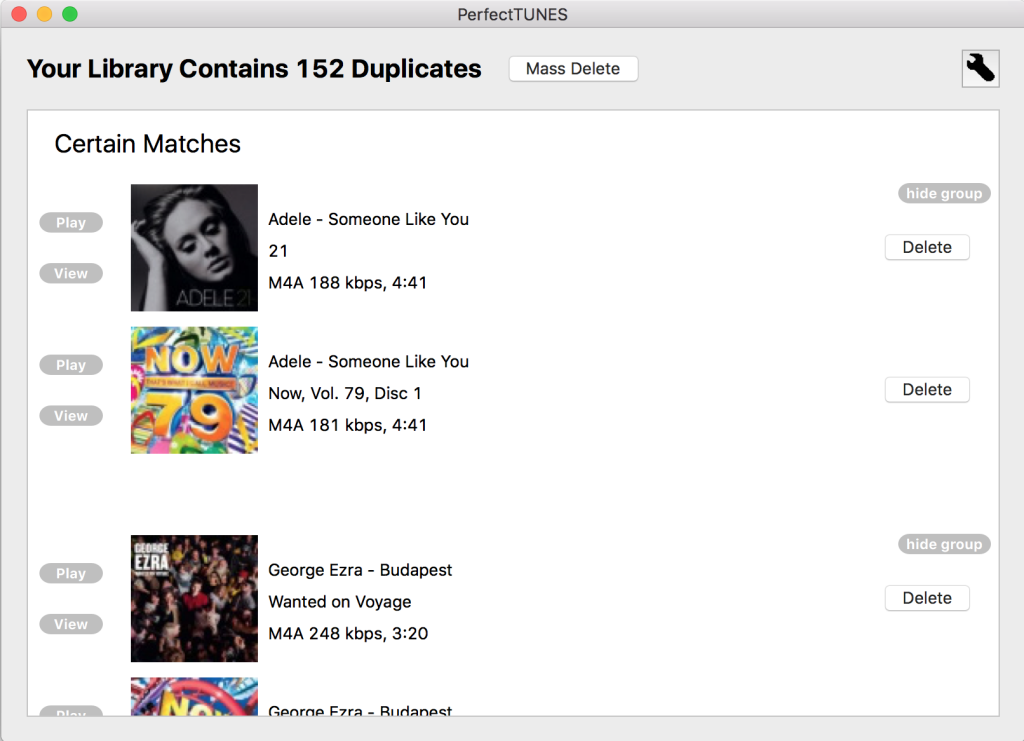
Task: Delete Adele track at 181 kbps
Action: 927,390
